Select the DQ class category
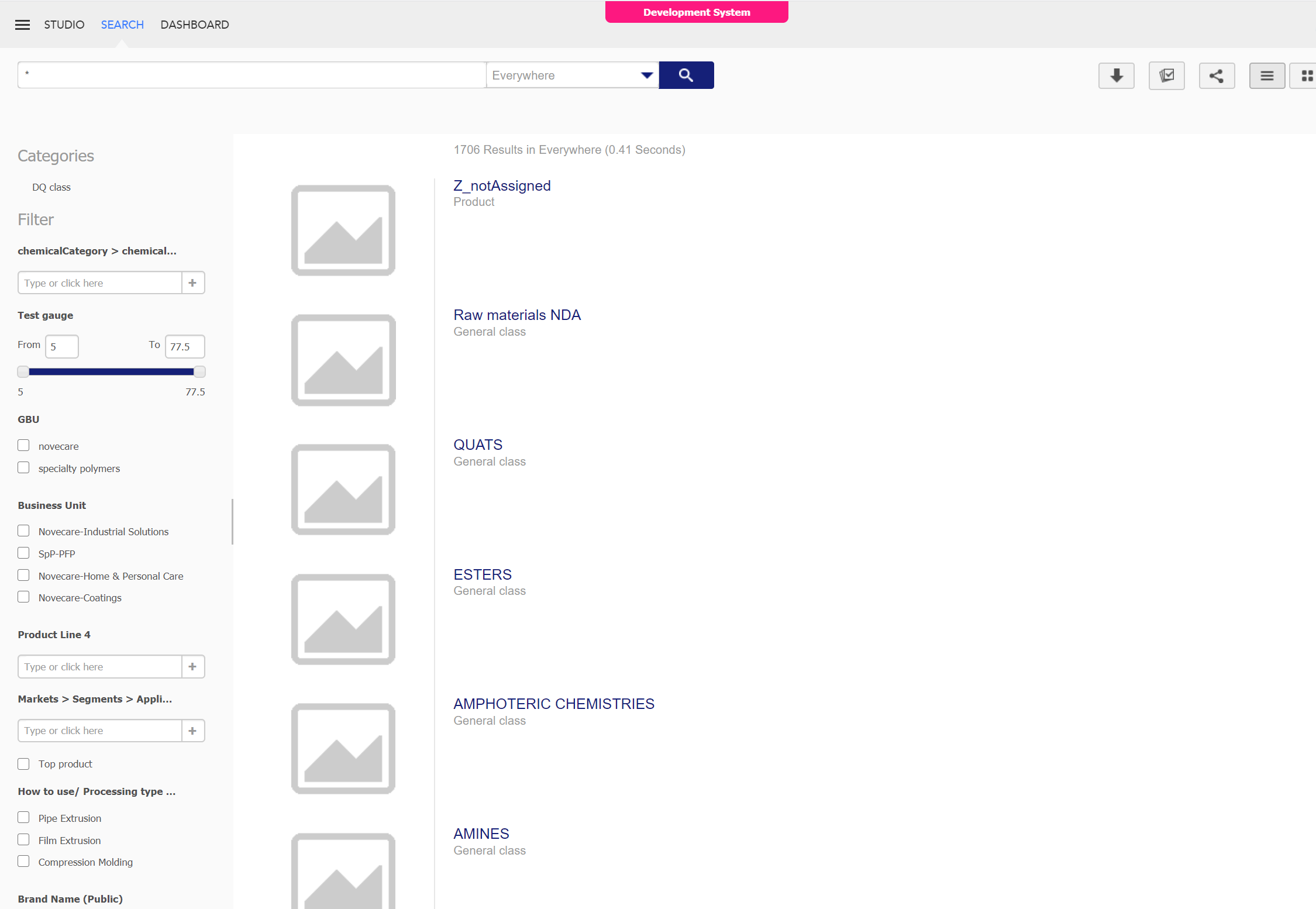1316x909 pixels. click(x=51, y=187)
